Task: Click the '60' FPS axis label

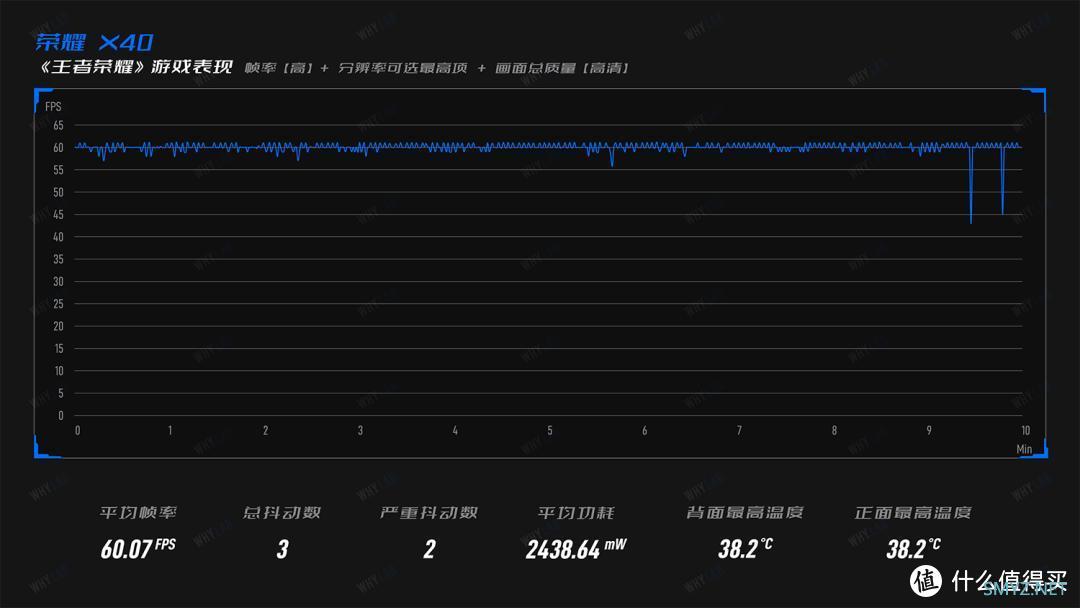Action: click(x=59, y=147)
